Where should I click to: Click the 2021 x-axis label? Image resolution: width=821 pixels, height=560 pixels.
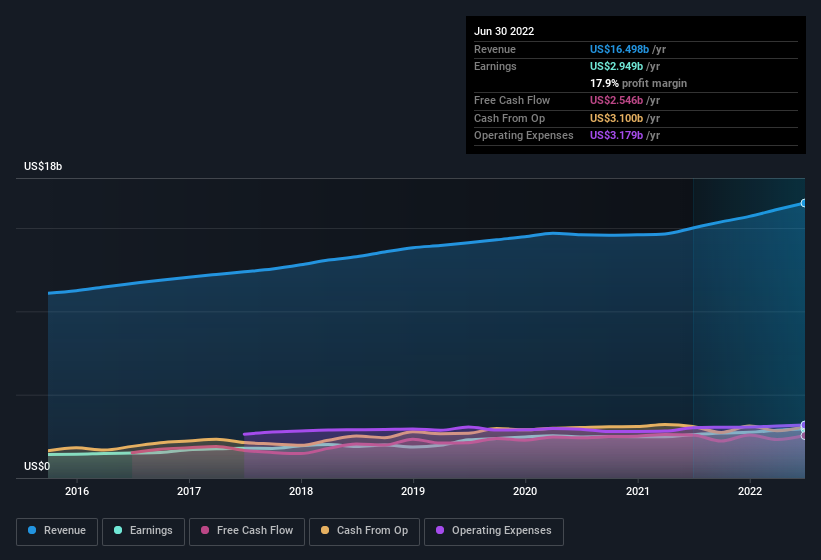[x=638, y=491]
